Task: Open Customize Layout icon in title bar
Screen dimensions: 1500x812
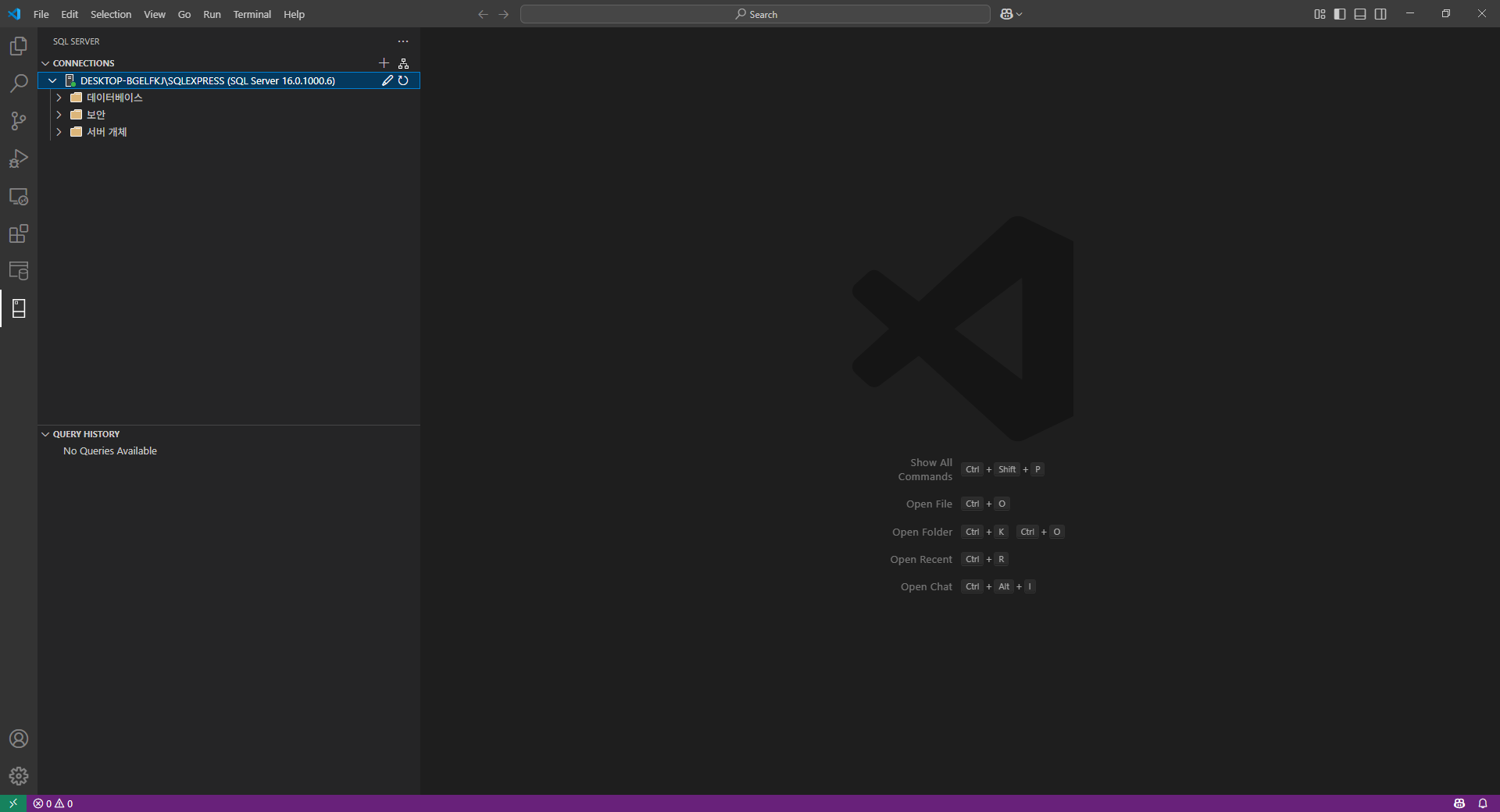Action: (1320, 14)
